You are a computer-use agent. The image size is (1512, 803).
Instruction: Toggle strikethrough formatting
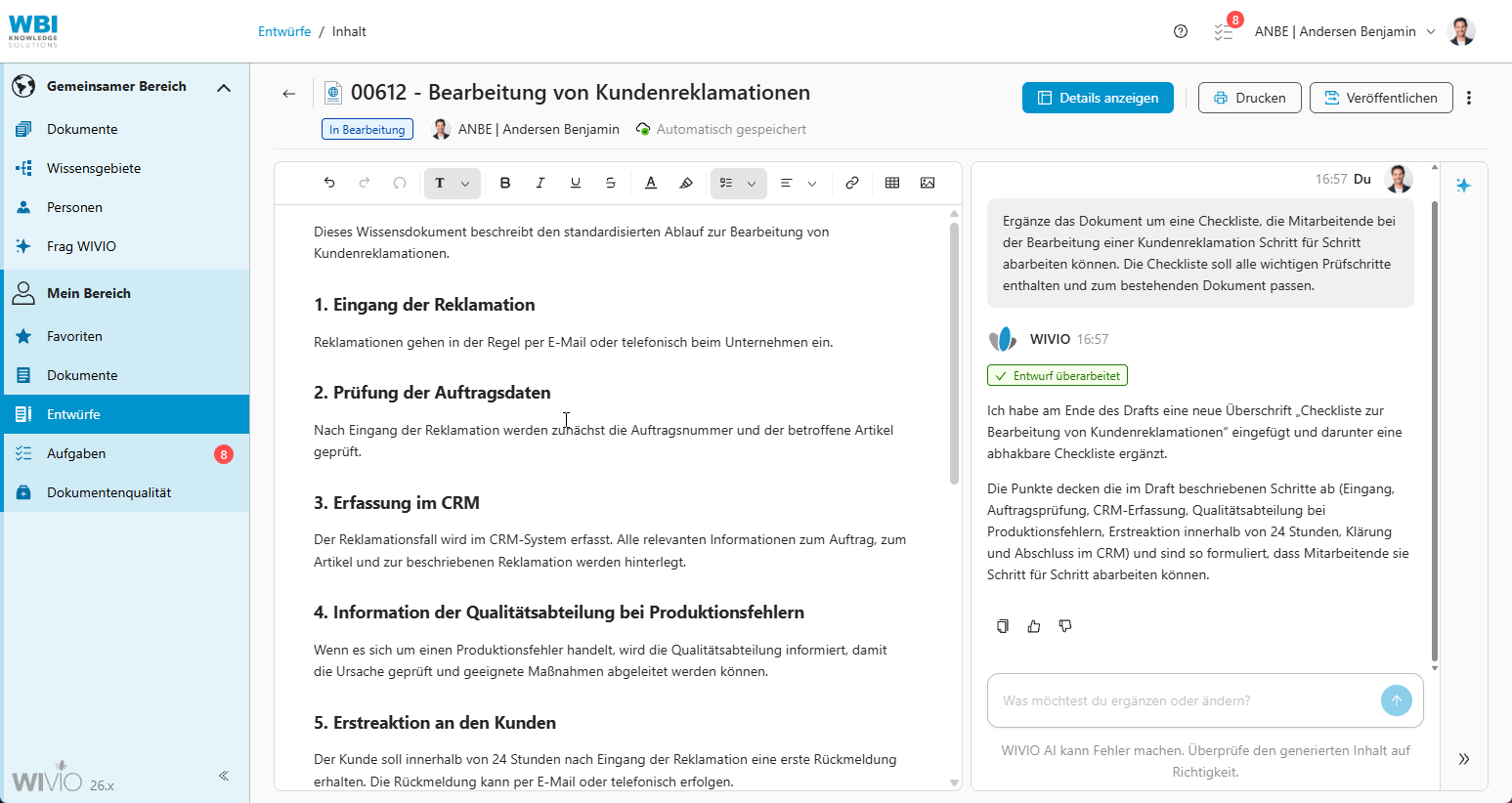click(611, 183)
